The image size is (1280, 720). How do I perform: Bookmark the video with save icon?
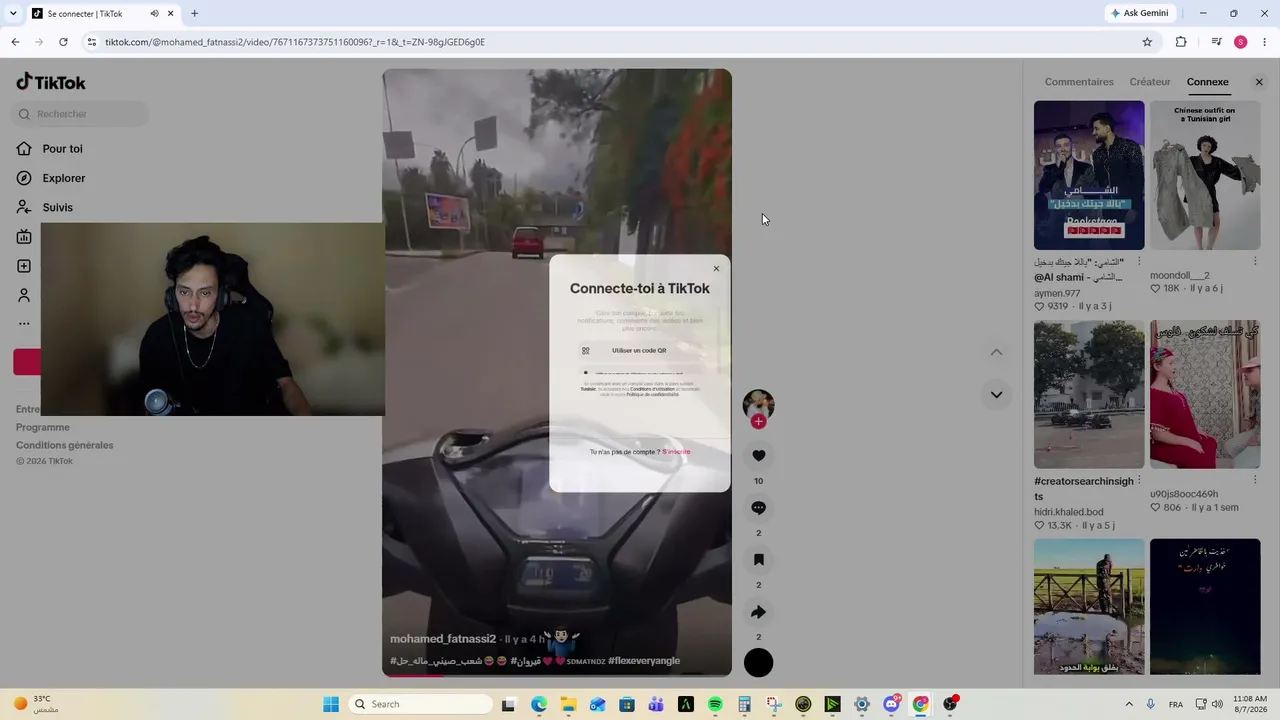(x=759, y=560)
